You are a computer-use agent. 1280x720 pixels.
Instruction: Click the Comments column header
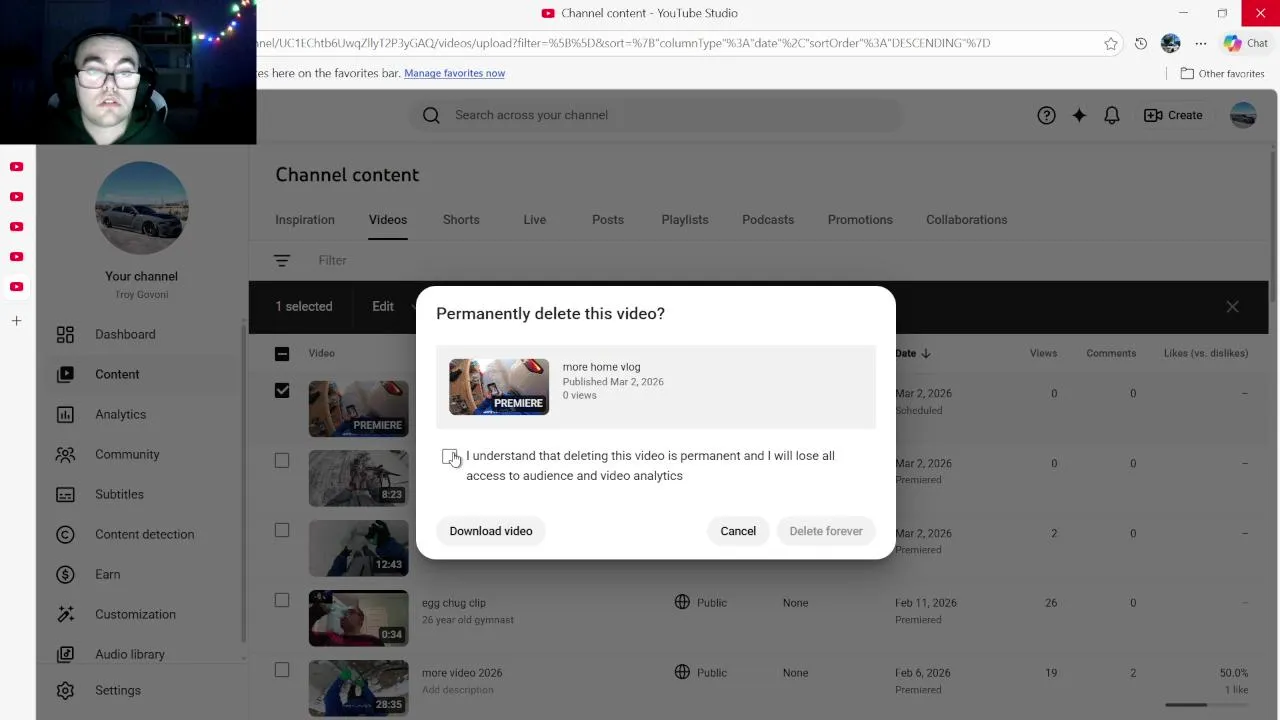coord(1111,353)
